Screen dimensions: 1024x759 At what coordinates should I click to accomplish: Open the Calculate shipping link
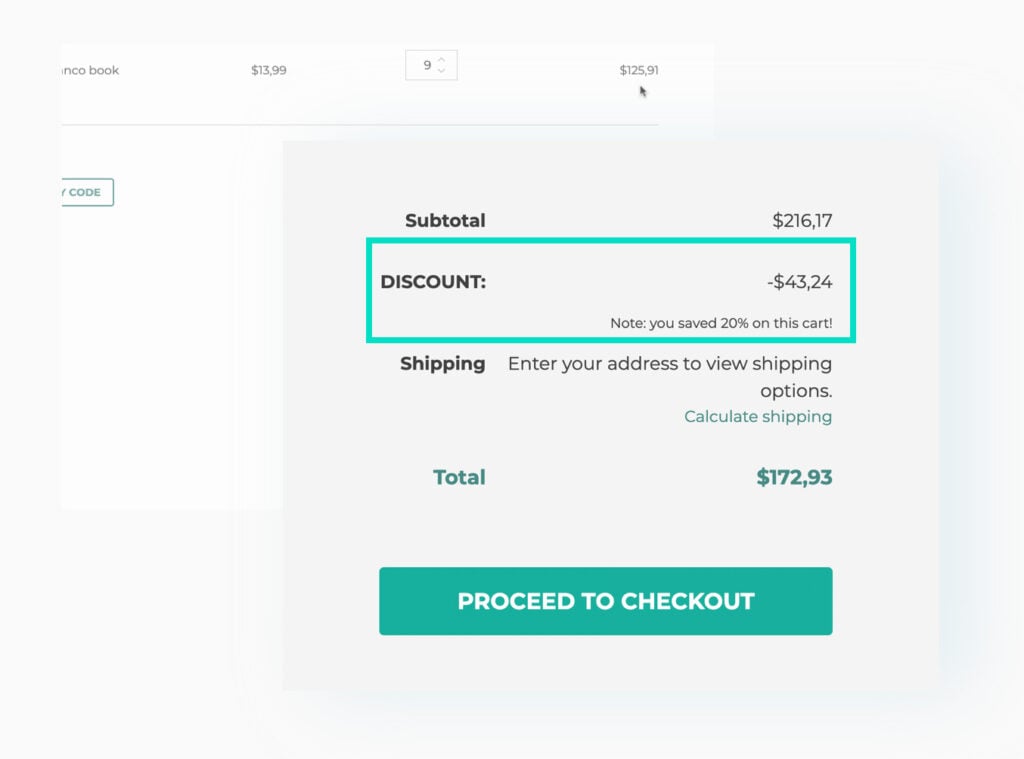click(757, 416)
